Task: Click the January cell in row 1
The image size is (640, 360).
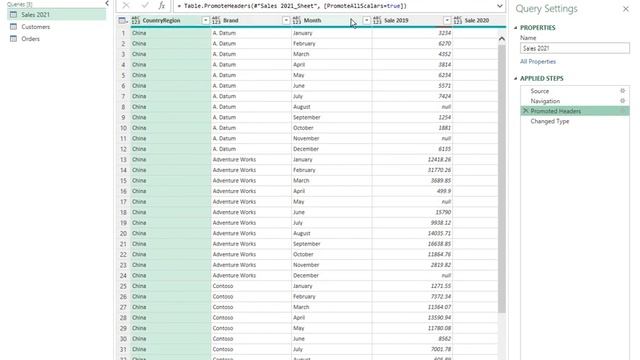Action: click(331, 33)
